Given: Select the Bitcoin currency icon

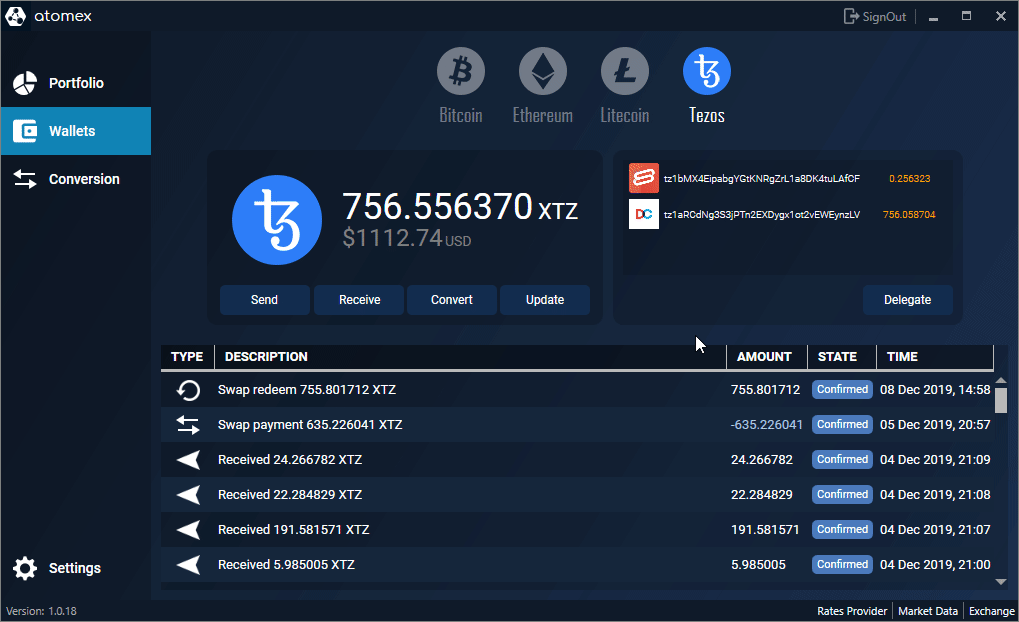Looking at the screenshot, I should coord(461,72).
